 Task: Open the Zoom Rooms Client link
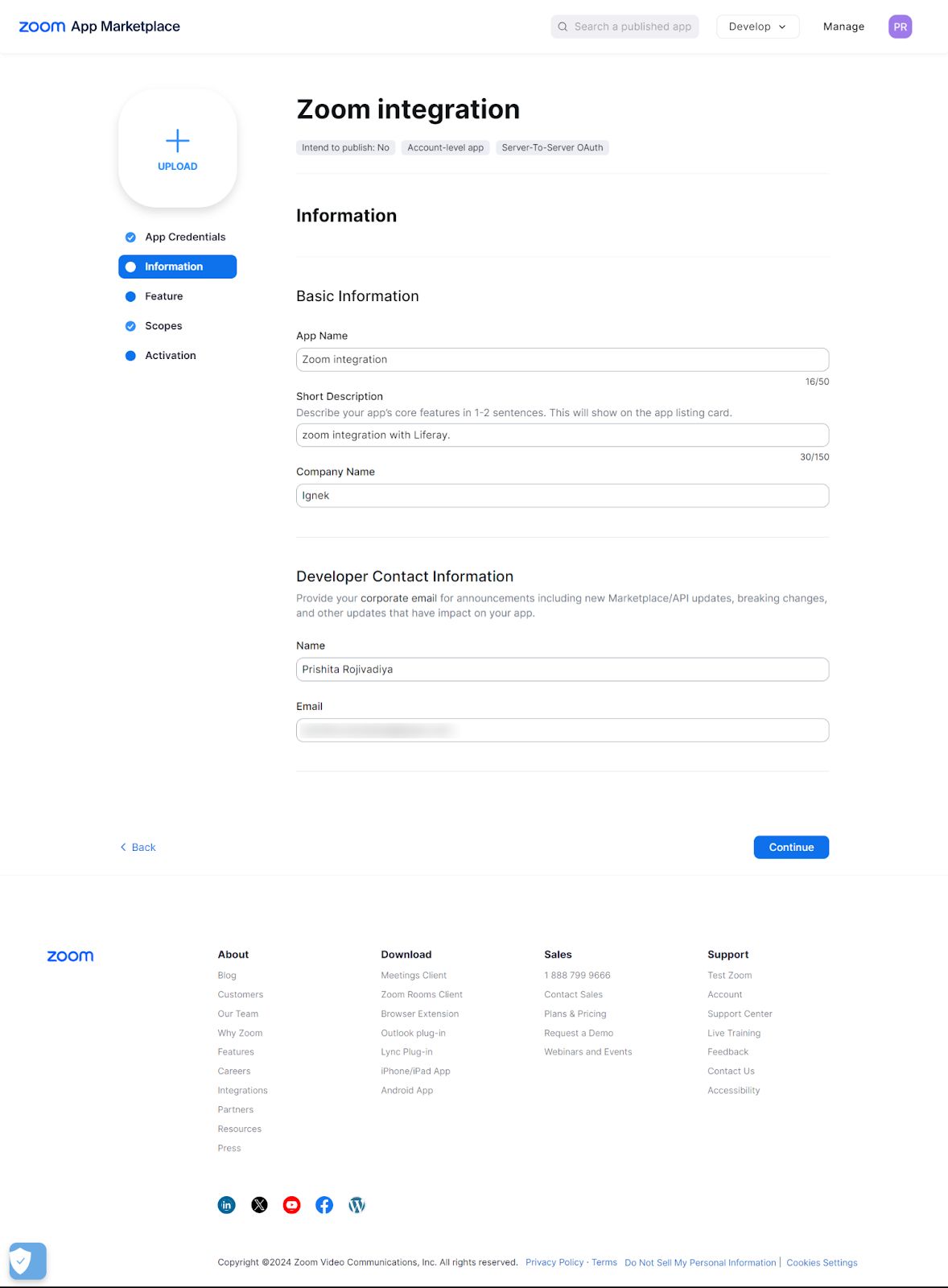pyautogui.click(x=422, y=995)
